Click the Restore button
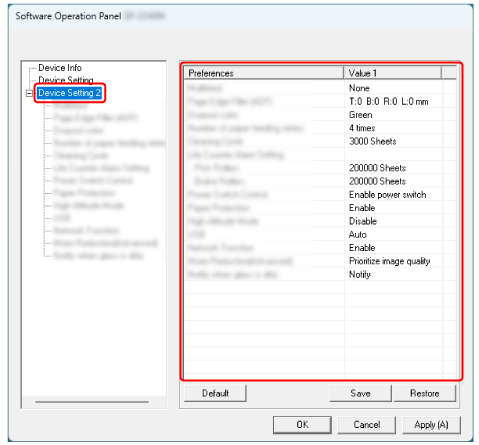Image resolution: width=479 pixels, height=445 pixels. pyautogui.click(x=425, y=393)
